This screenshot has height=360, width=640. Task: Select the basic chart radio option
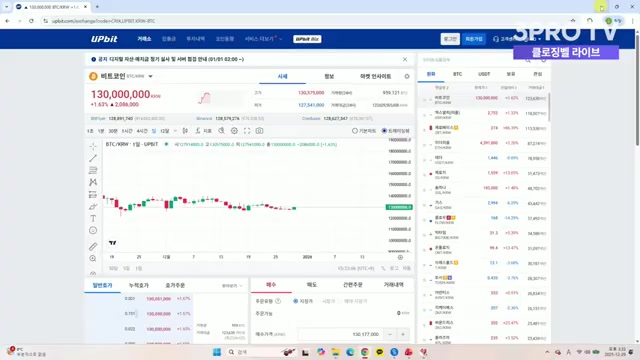(355, 131)
